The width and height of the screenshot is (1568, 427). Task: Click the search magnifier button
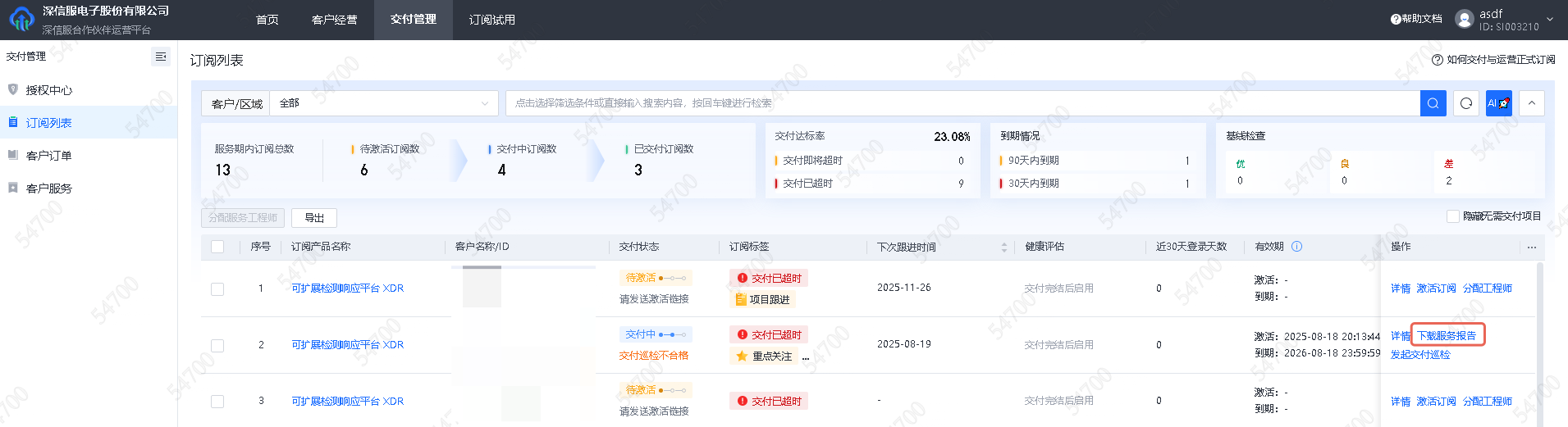1433,103
